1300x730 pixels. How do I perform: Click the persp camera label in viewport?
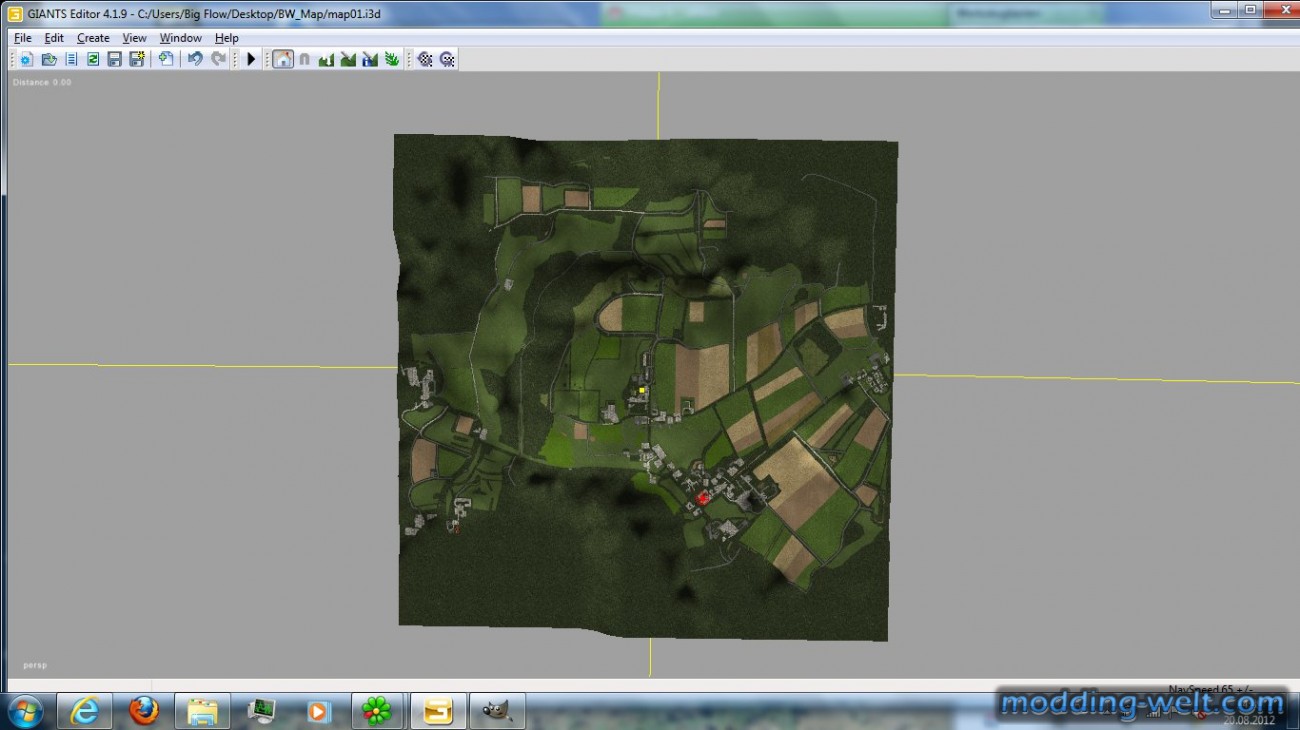[x=35, y=664]
